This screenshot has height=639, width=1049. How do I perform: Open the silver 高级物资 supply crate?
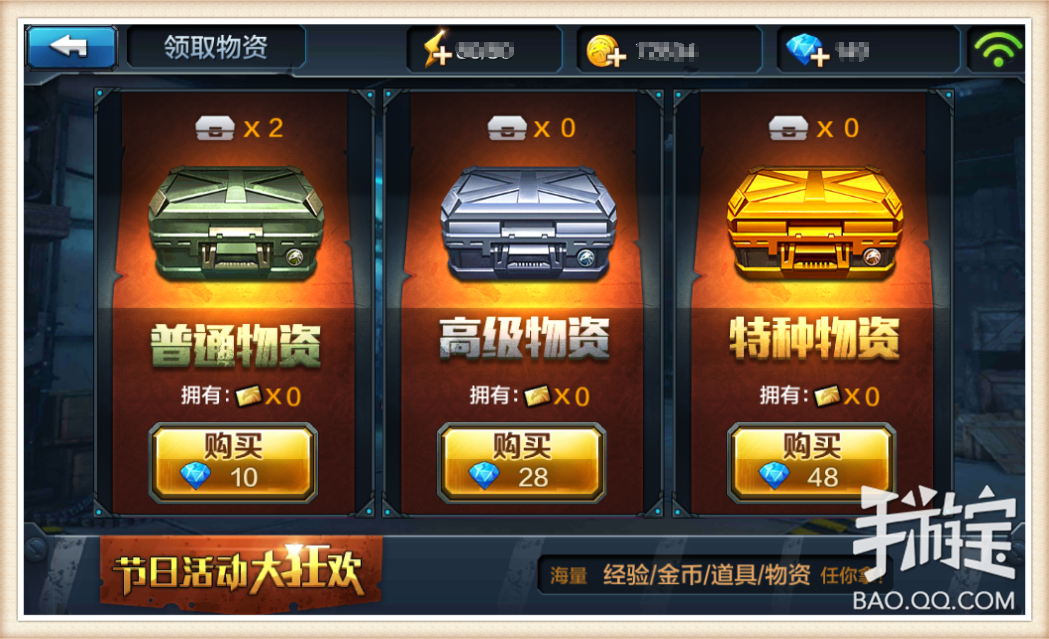click(x=528, y=223)
